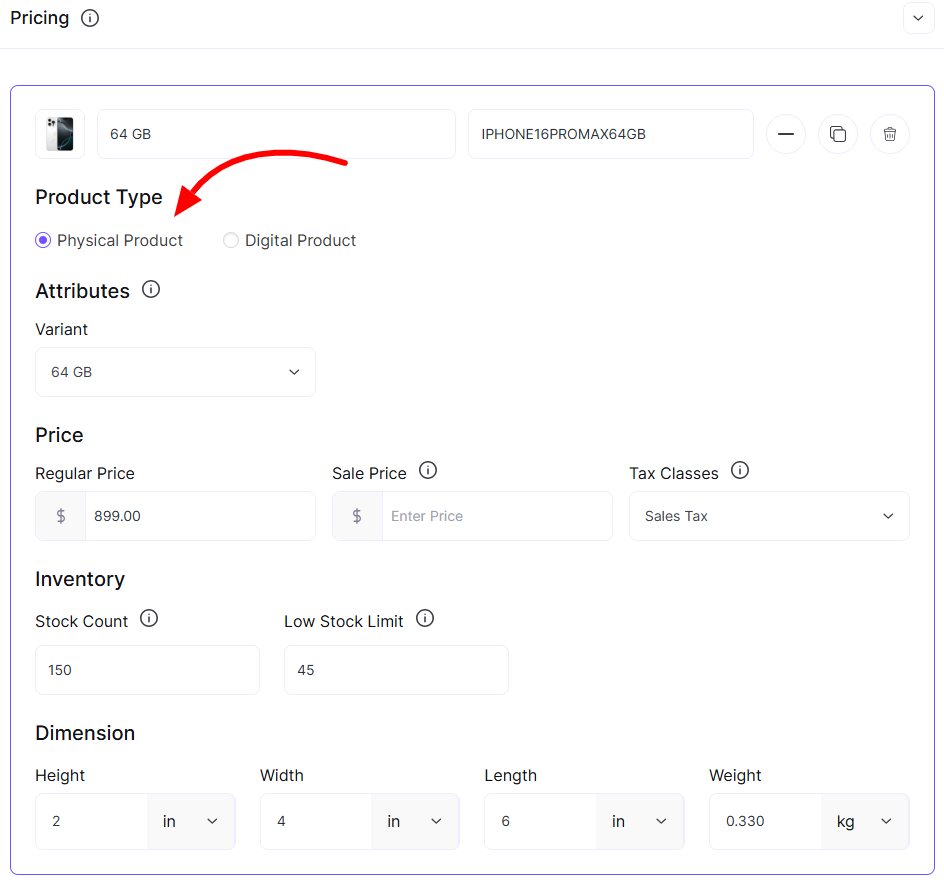This screenshot has width=944, height=884.
Task: Edit the SKU field IPHONE16PROMAX64GB
Action: point(610,134)
